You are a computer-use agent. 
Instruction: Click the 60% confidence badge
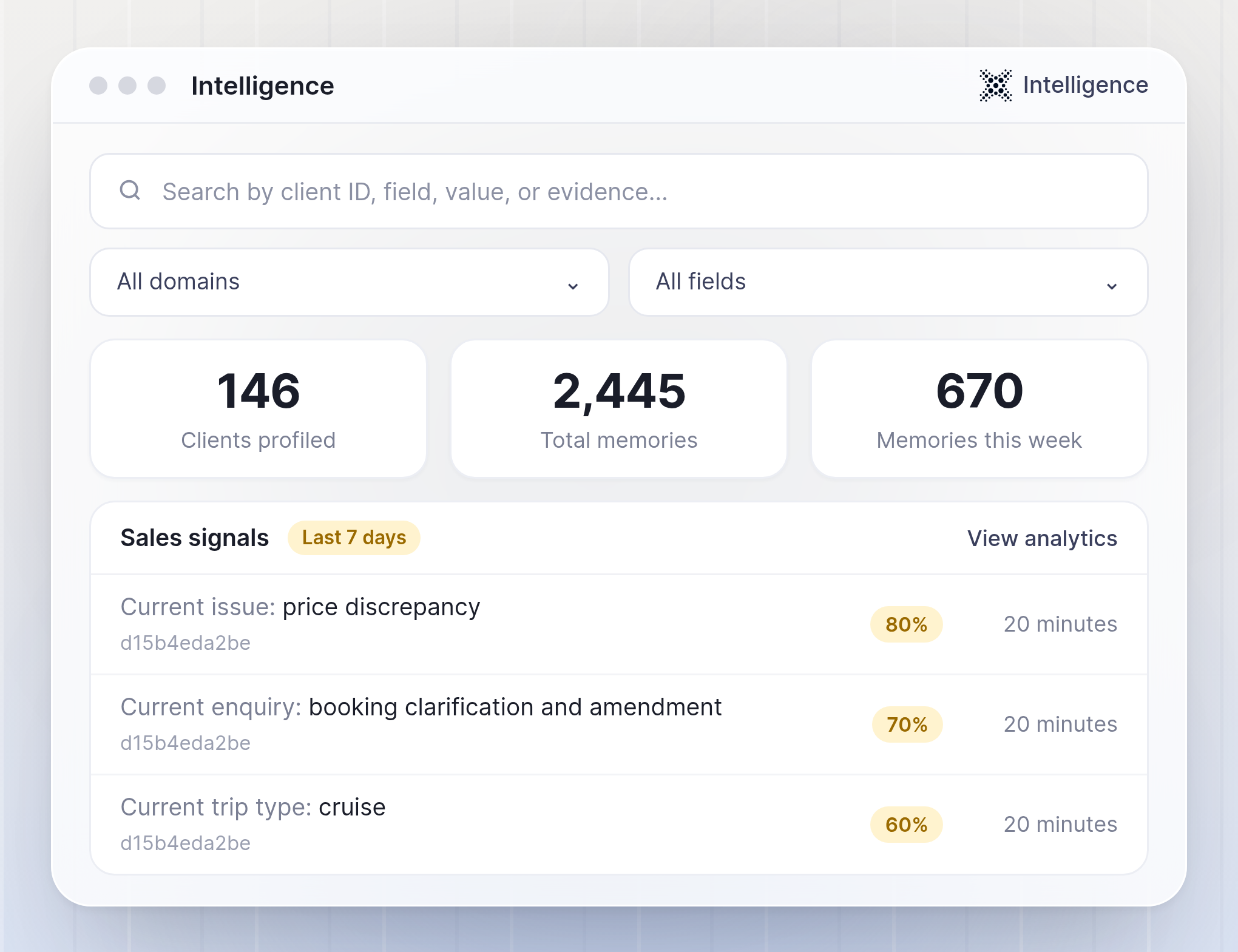click(906, 825)
